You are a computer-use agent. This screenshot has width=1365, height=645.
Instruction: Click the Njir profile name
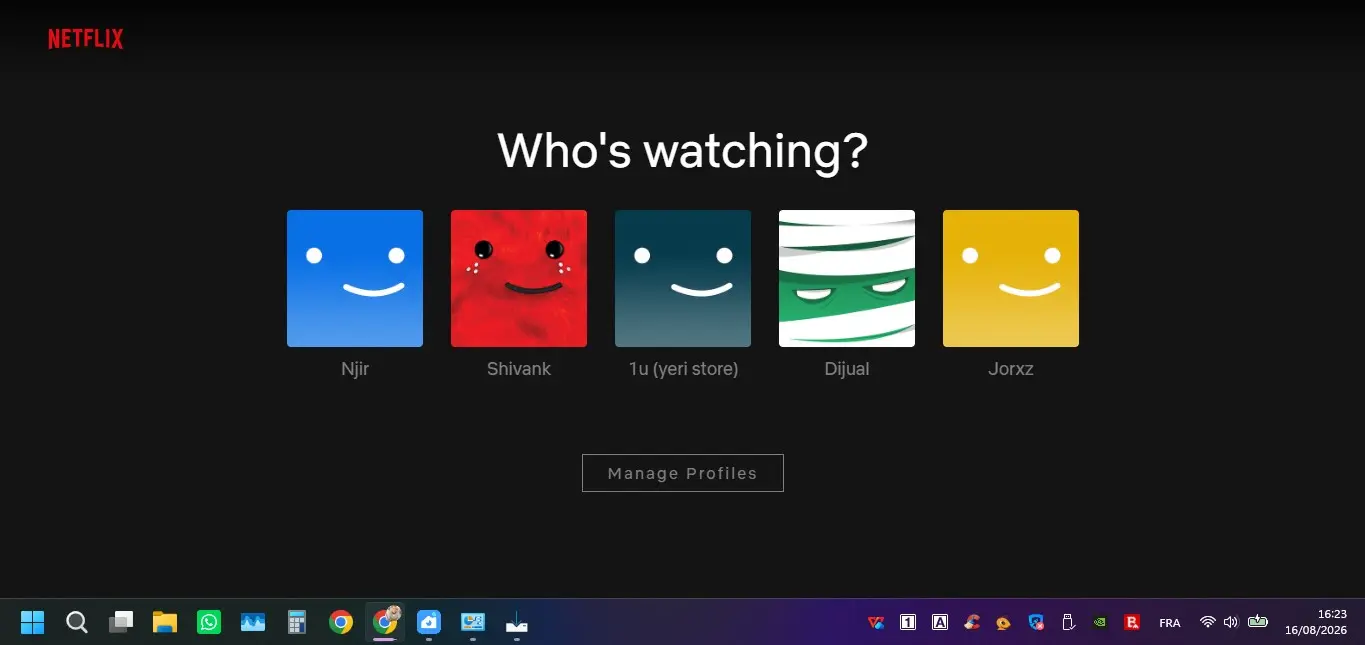click(x=355, y=369)
